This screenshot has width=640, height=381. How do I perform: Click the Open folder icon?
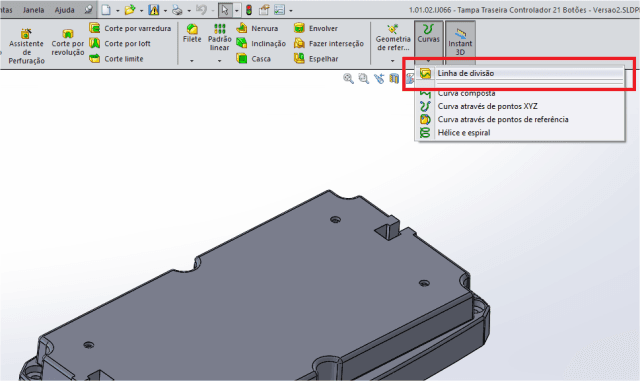click(130, 10)
